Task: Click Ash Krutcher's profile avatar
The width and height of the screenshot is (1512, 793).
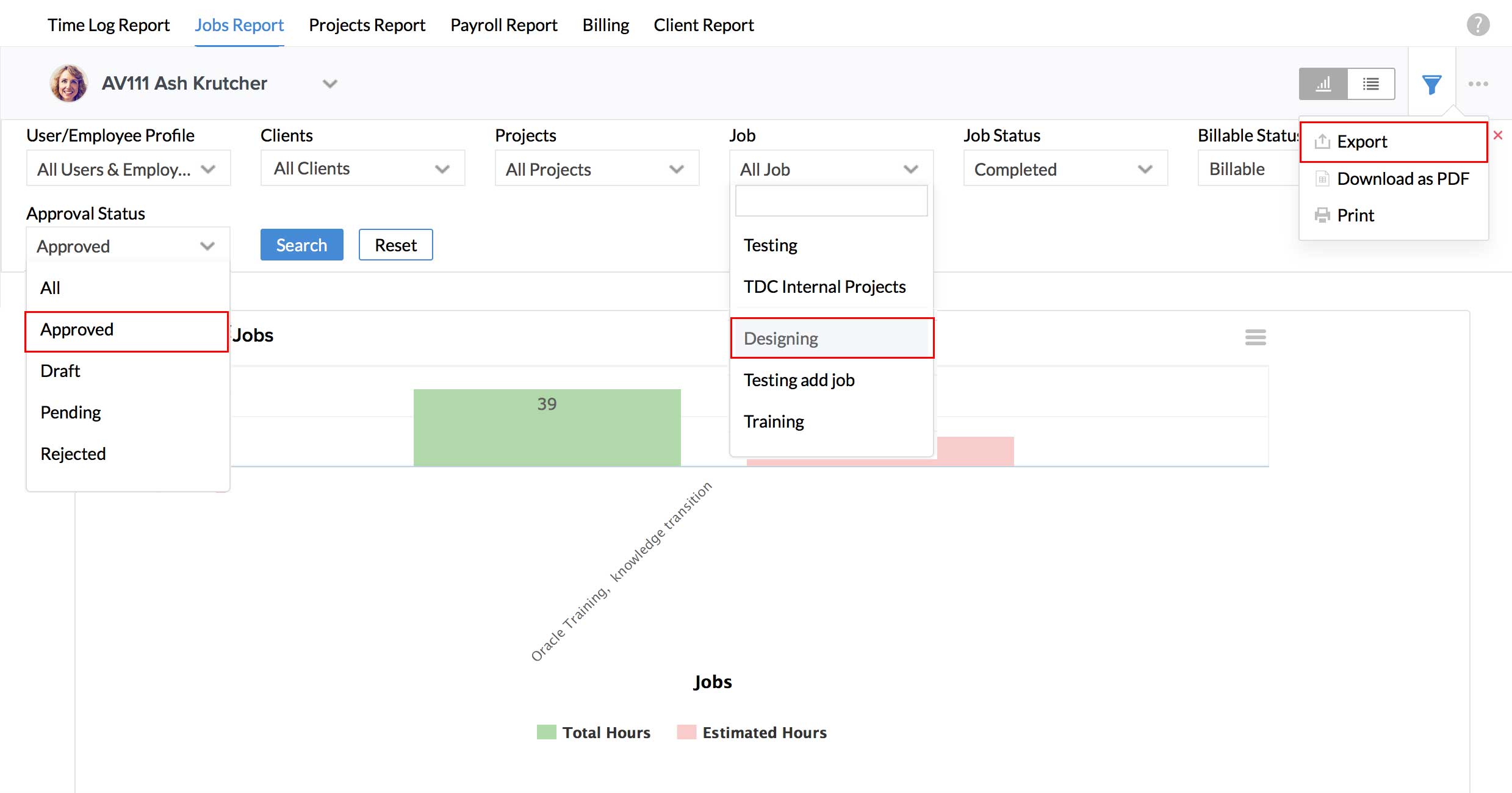Action: coord(68,84)
